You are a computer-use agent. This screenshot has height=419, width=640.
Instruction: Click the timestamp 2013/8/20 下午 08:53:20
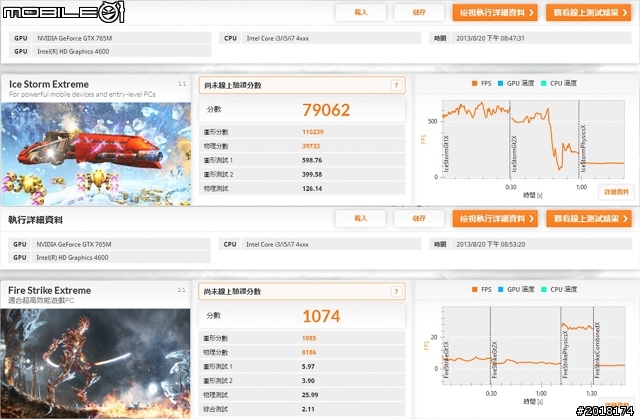491,244
